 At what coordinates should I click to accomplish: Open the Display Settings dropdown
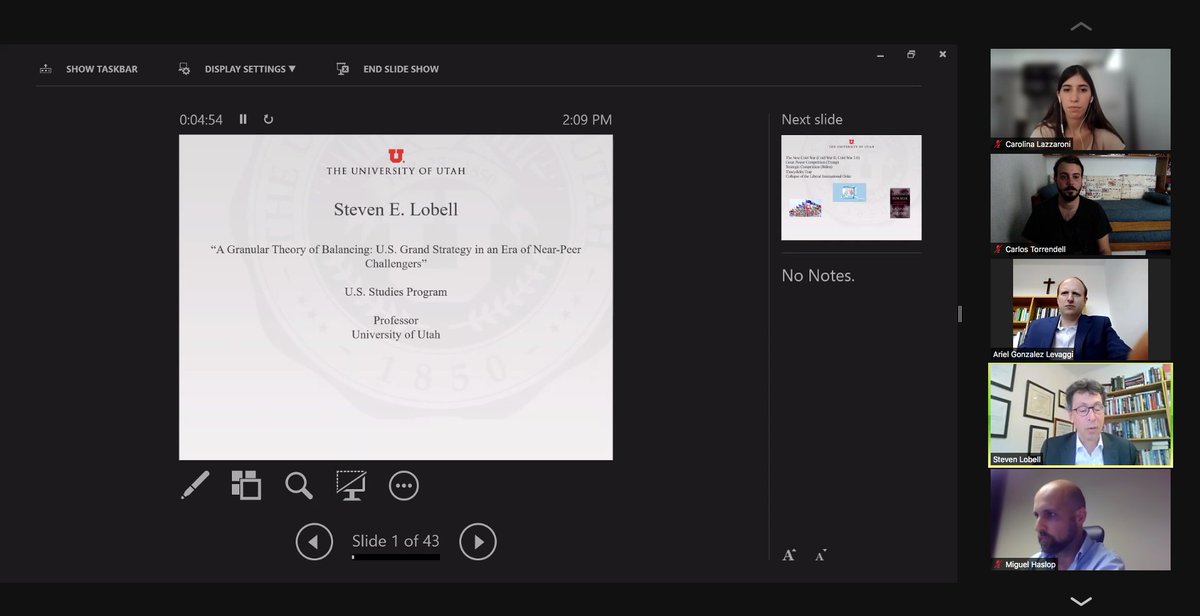(250, 69)
